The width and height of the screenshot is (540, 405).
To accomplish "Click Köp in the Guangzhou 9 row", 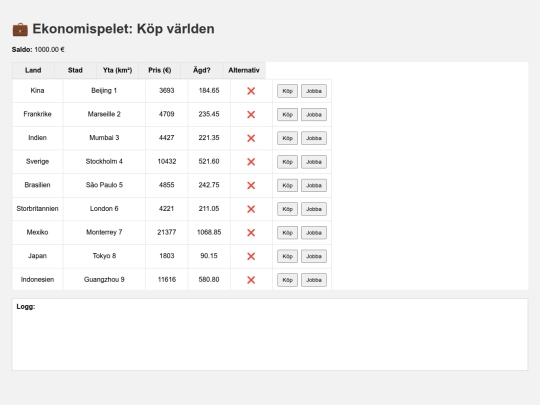I will pyautogui.click(x=287, y=280).
